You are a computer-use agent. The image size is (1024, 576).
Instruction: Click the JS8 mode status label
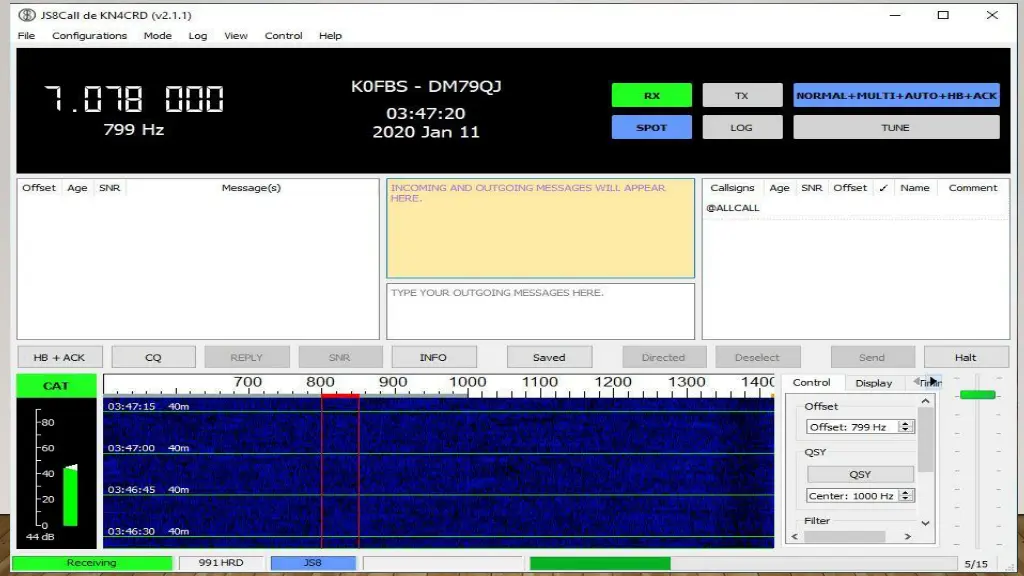click(313, 562)
